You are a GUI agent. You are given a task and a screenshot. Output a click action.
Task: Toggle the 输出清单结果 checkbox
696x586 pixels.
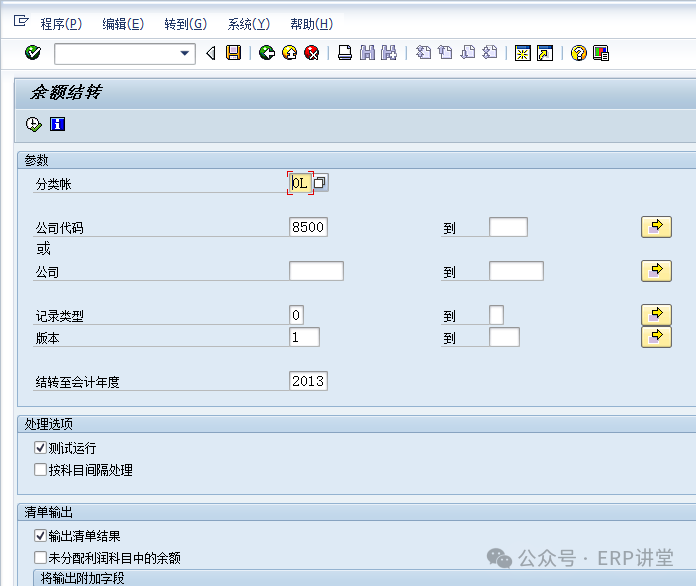41,536
